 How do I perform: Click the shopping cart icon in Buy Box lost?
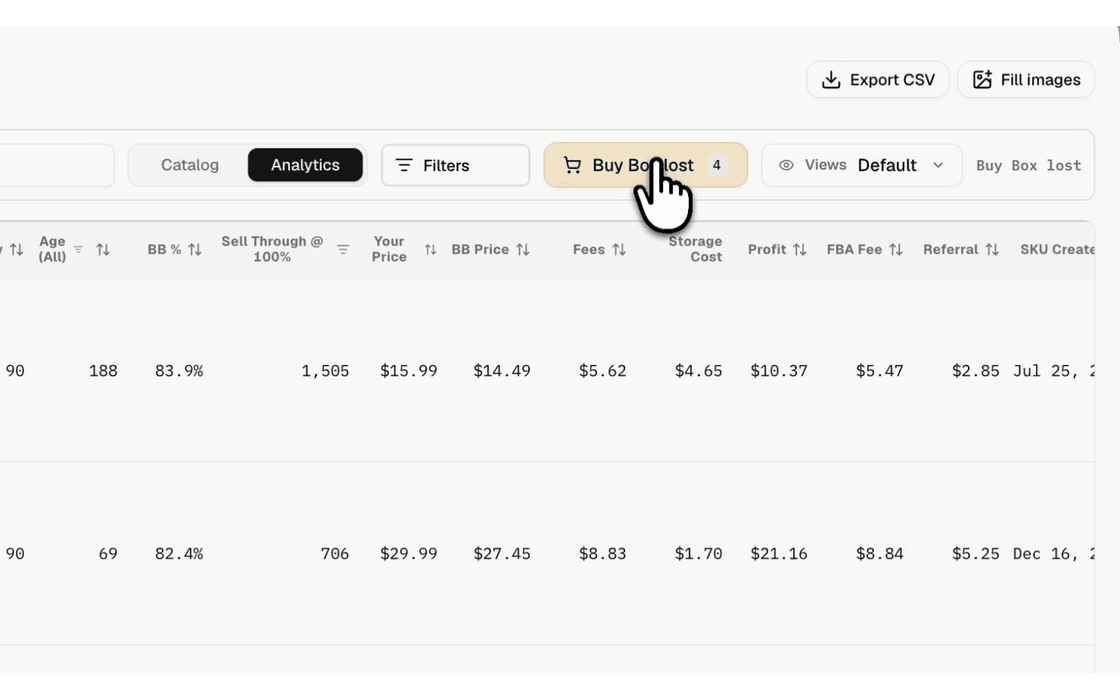click(x=572, y=165)
